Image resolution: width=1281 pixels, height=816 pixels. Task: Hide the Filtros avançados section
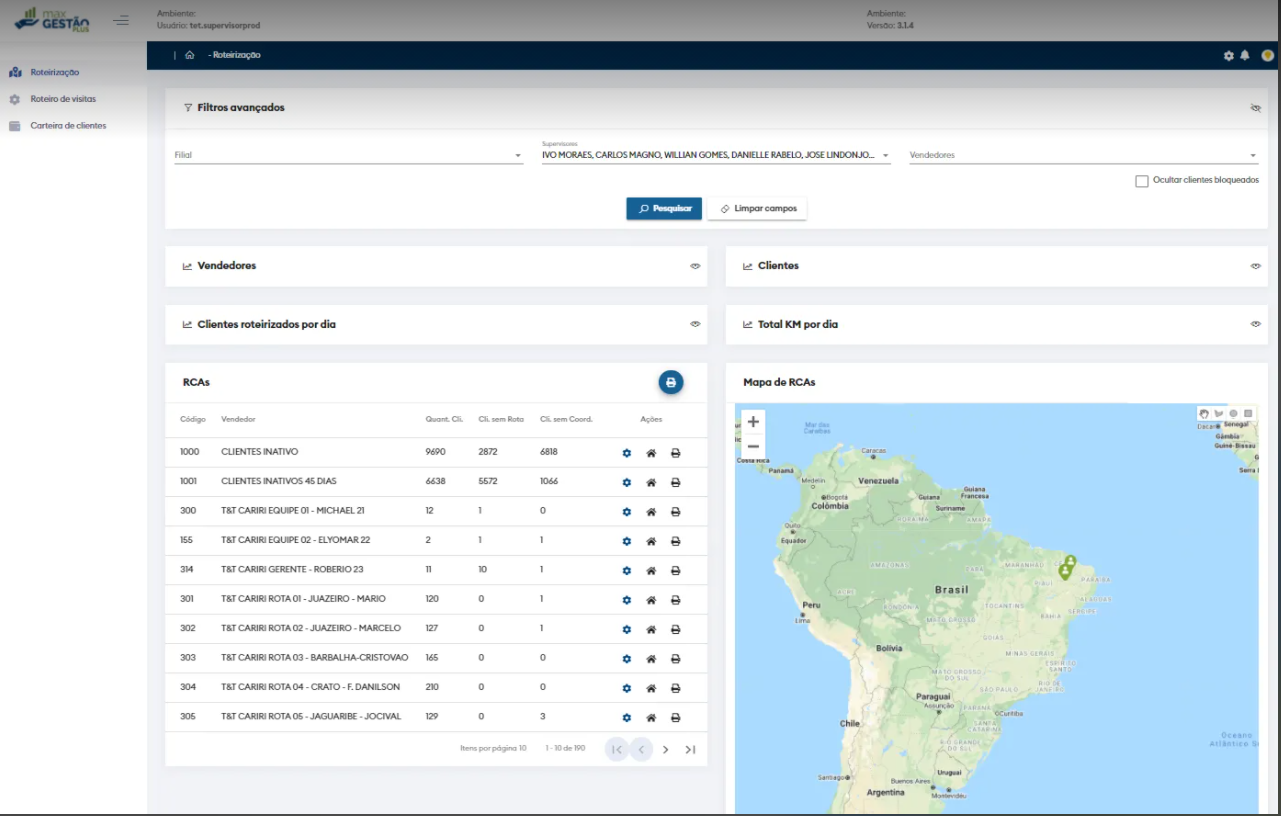coord(1256,108)
